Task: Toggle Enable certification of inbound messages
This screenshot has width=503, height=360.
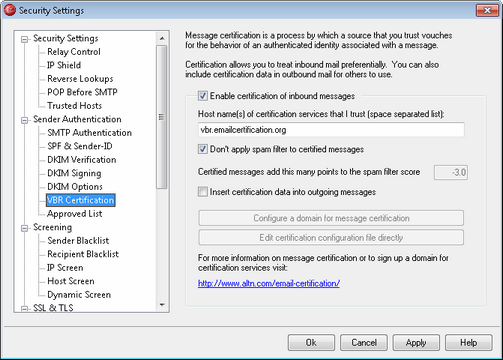Action: (x=203, y=96)
